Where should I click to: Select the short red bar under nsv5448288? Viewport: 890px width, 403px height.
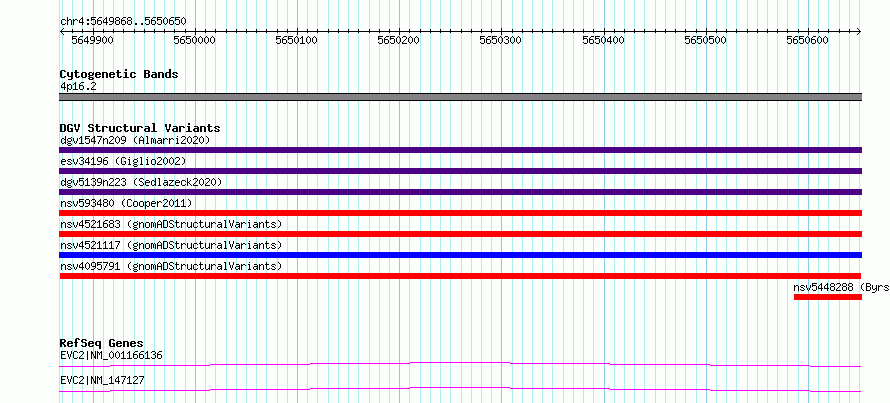828,297
